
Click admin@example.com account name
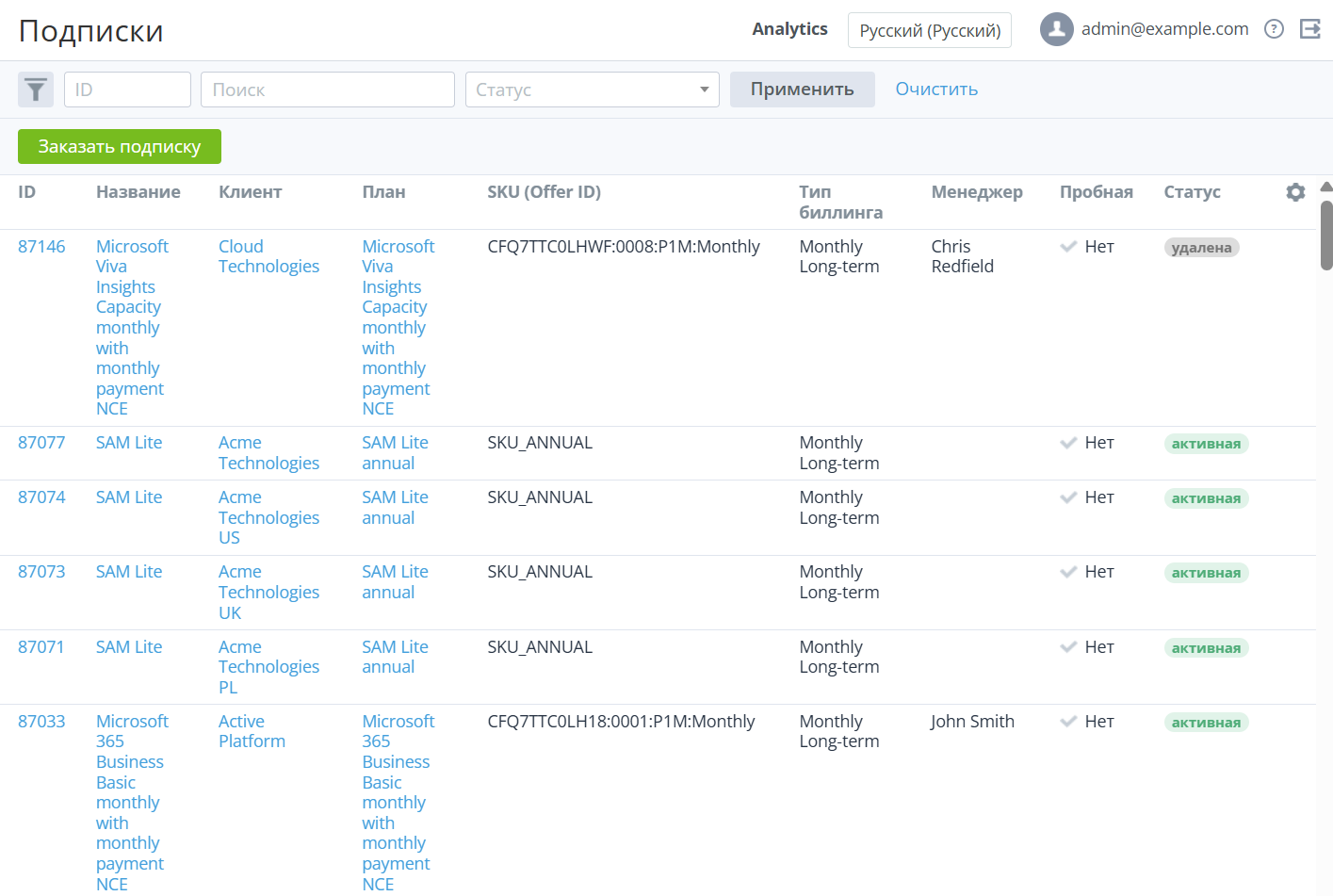pyautogui.click(x=1165, y=29)
